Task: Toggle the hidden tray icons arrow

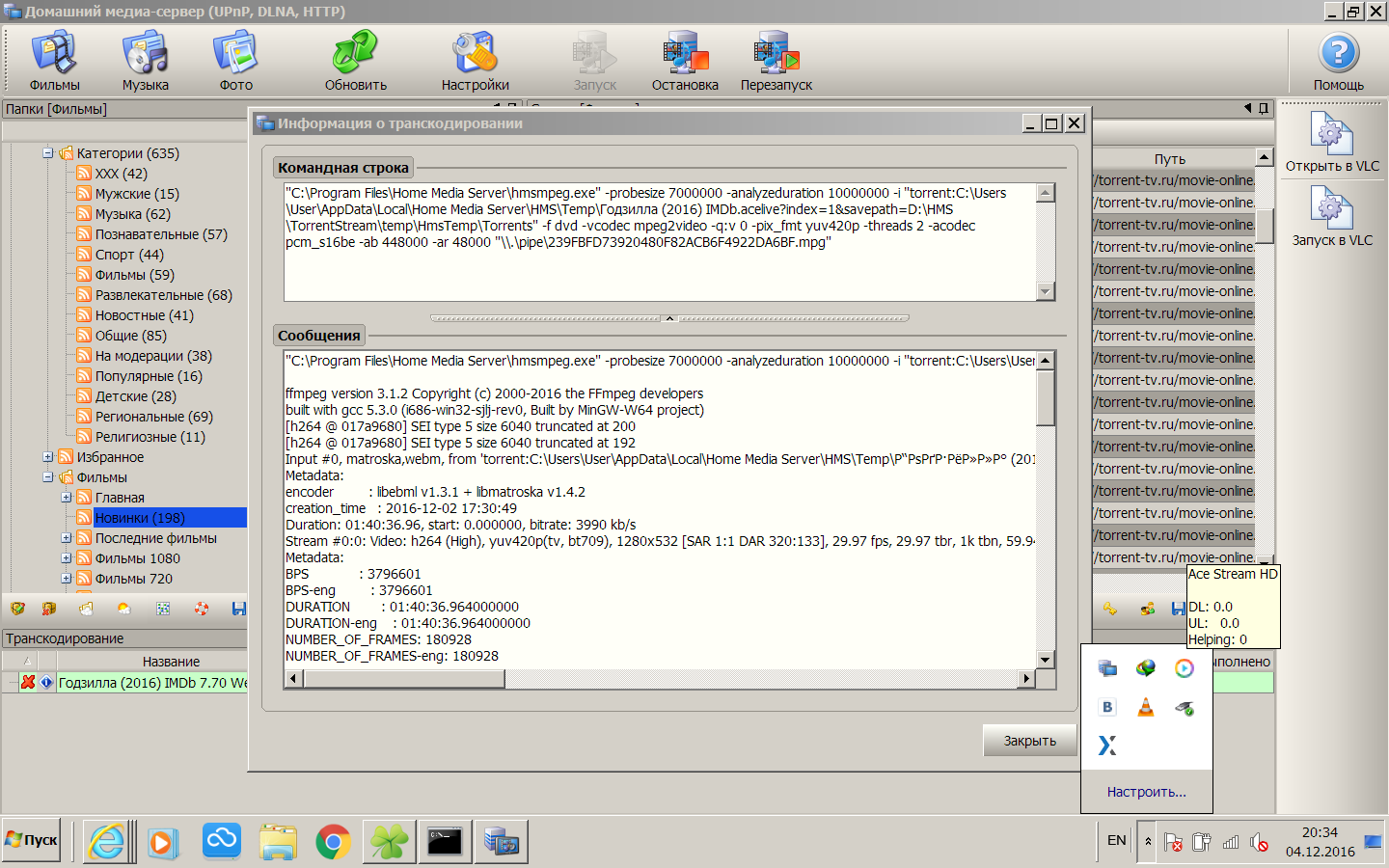Action: tap(1148, 841)
